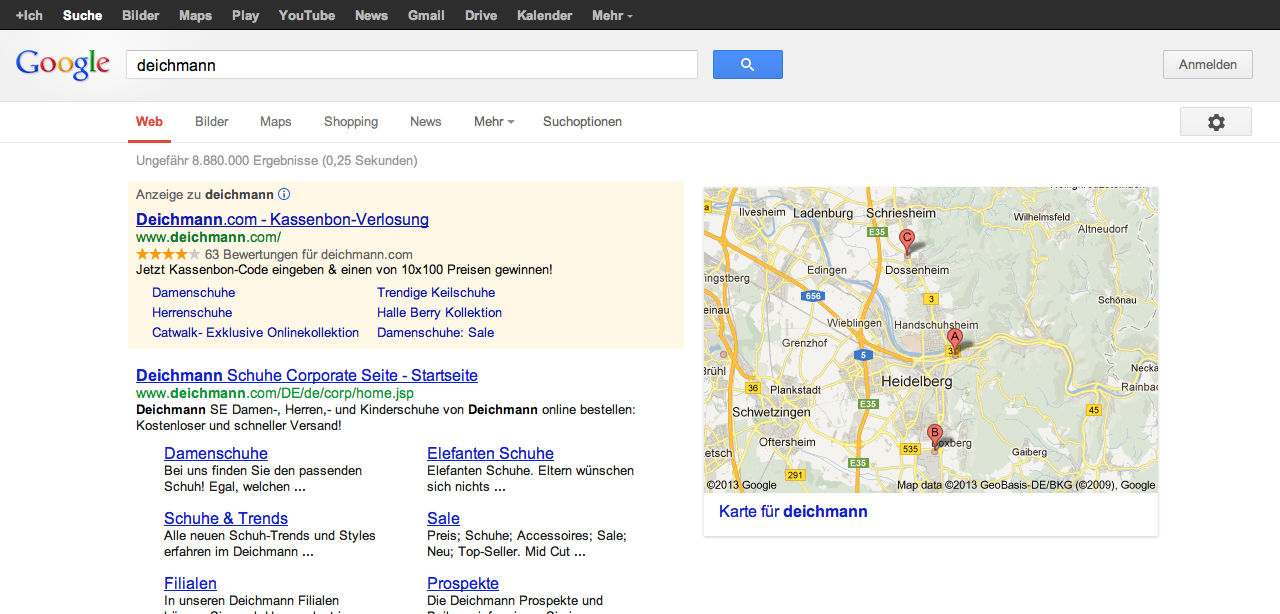Image resolution: width=1280 pixels, height=614 pixels.
Task: Open the Damenschuhe: Sale ad sitelink
Action: click(x=435, y=333)
